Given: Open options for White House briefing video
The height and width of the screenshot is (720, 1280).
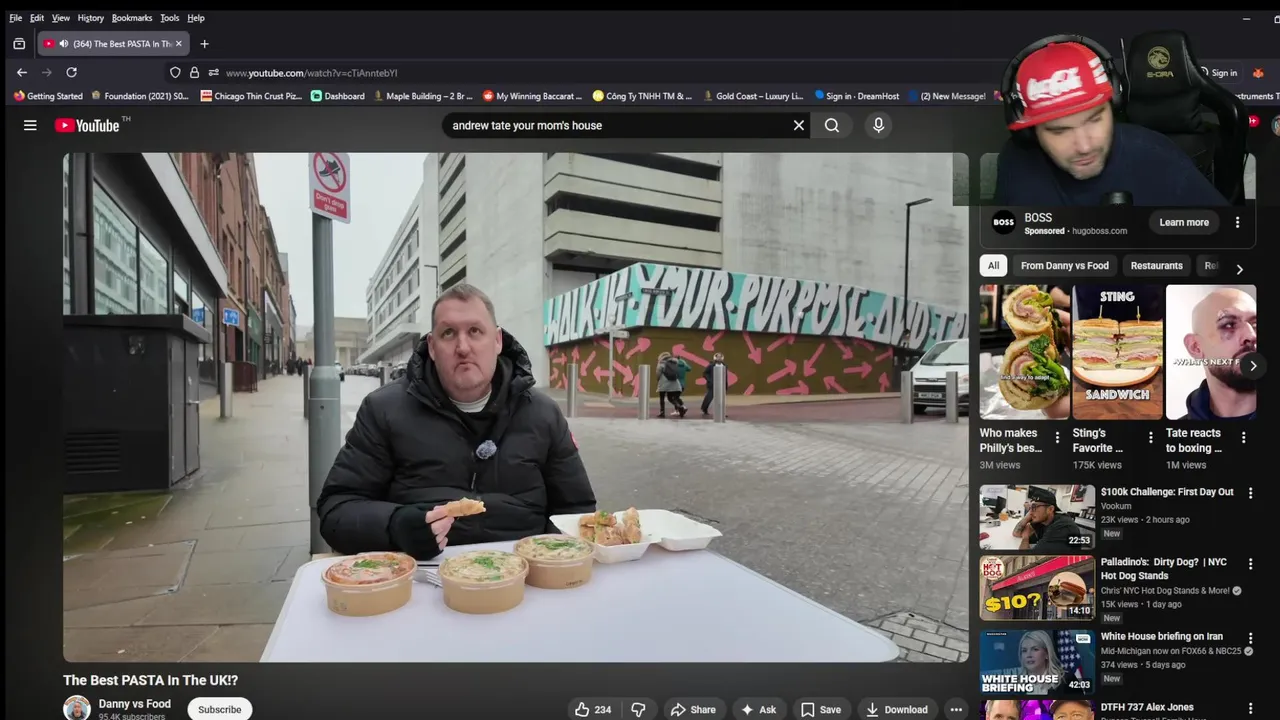Looking at the screenshot, I should (x=1250, y=637).
